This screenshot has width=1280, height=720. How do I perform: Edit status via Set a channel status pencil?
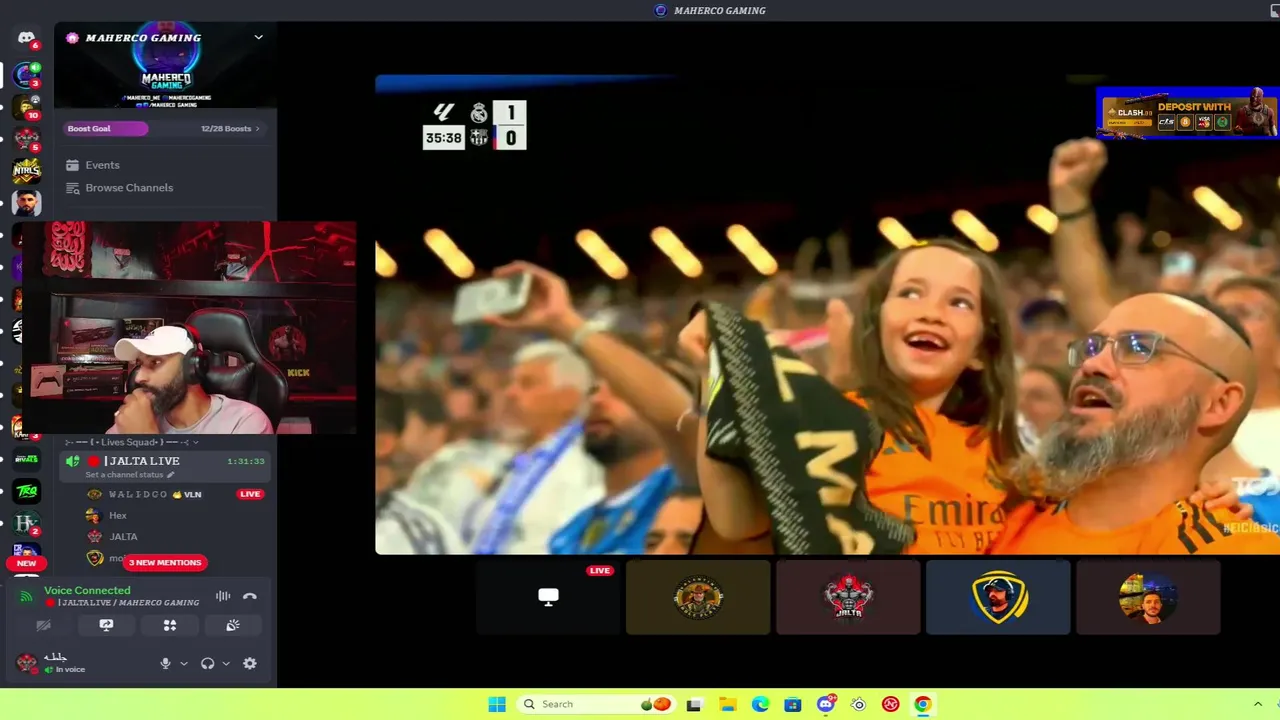pos(170,475)
